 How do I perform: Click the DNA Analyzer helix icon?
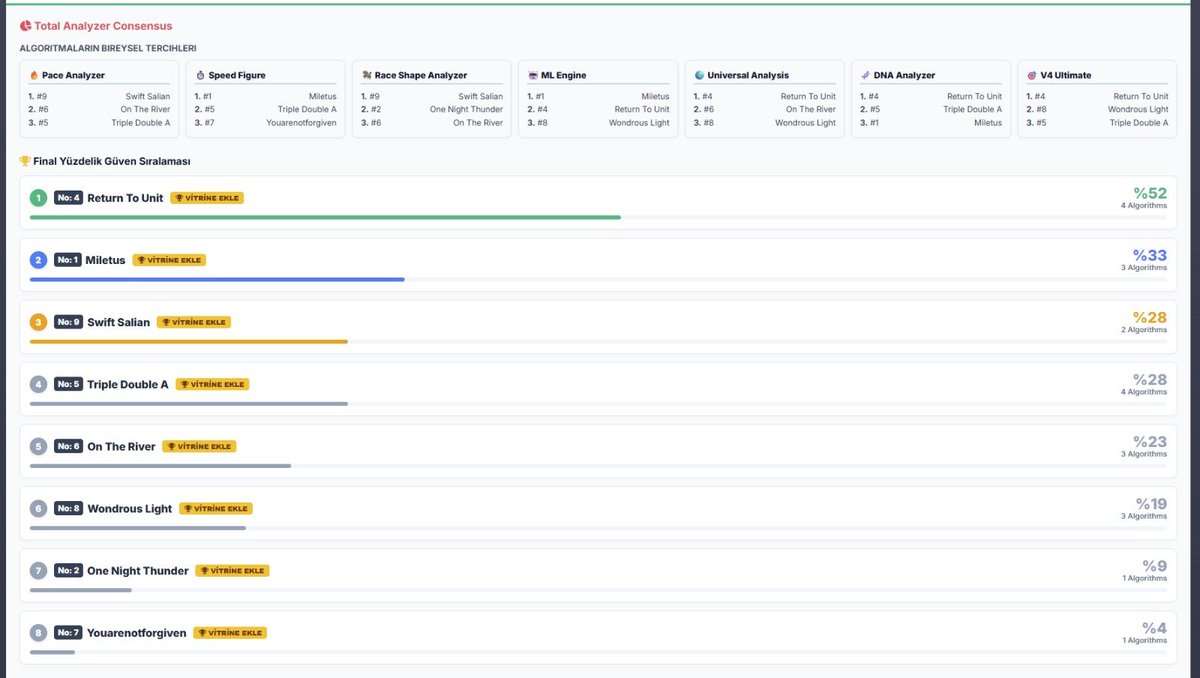[x=865, y=75]
